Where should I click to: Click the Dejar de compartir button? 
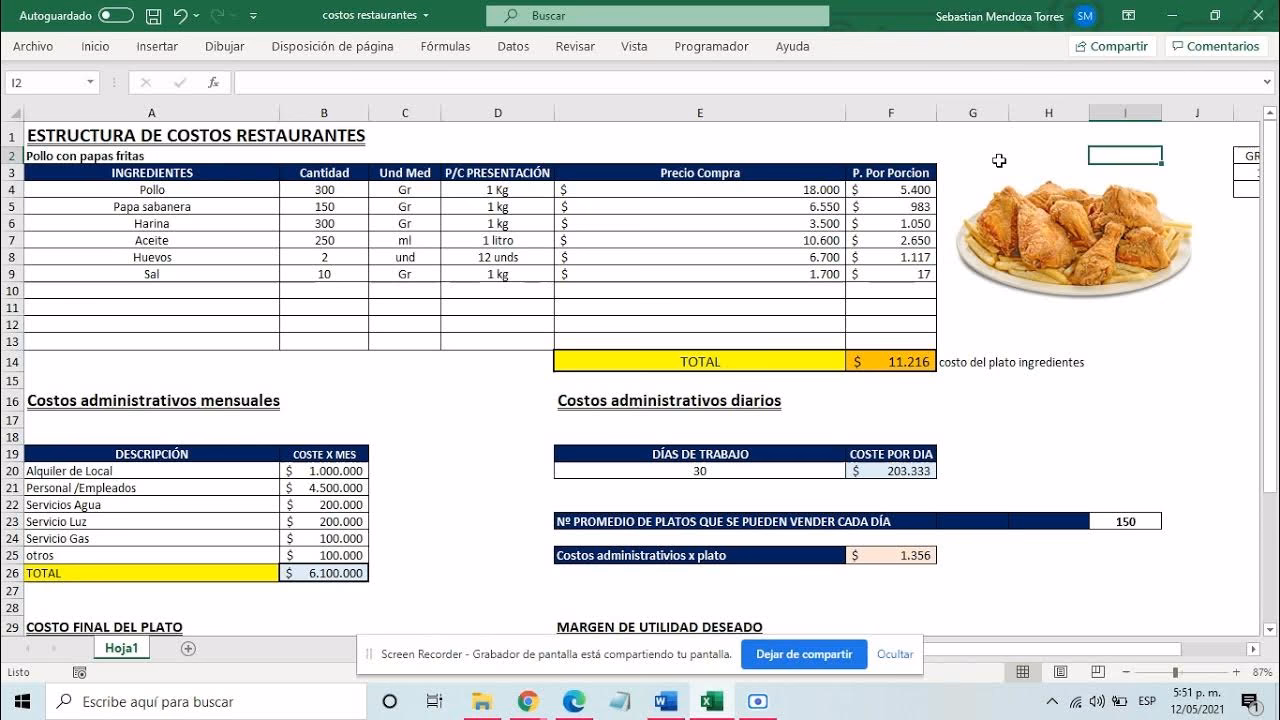(x=804, y=654)
